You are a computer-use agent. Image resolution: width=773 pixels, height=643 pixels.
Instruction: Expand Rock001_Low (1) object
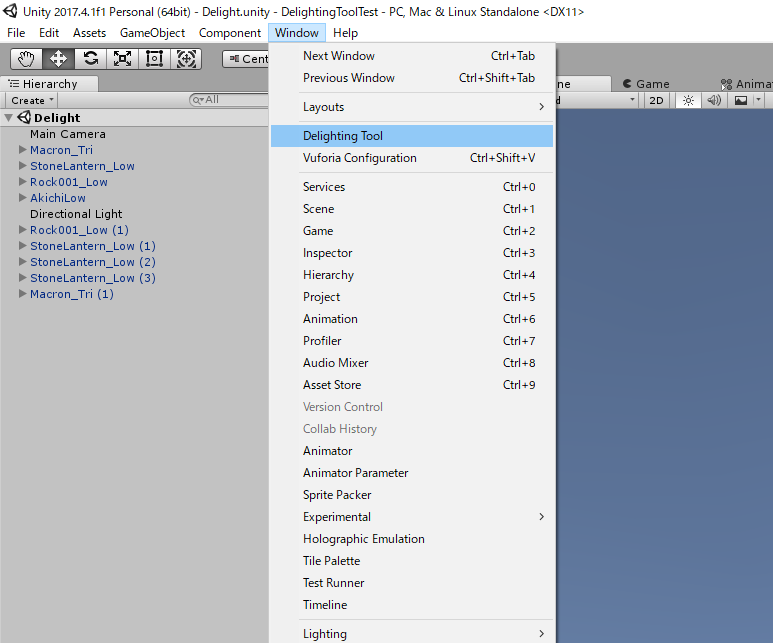[22, 229]
